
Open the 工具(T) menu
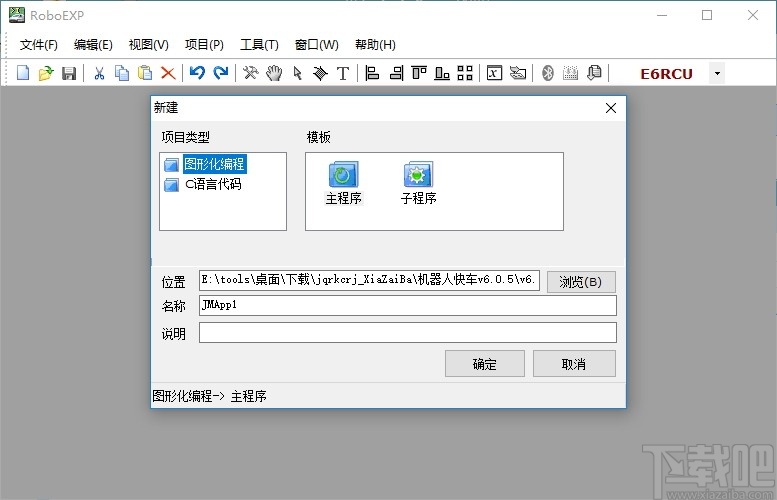tap(259, 45)
